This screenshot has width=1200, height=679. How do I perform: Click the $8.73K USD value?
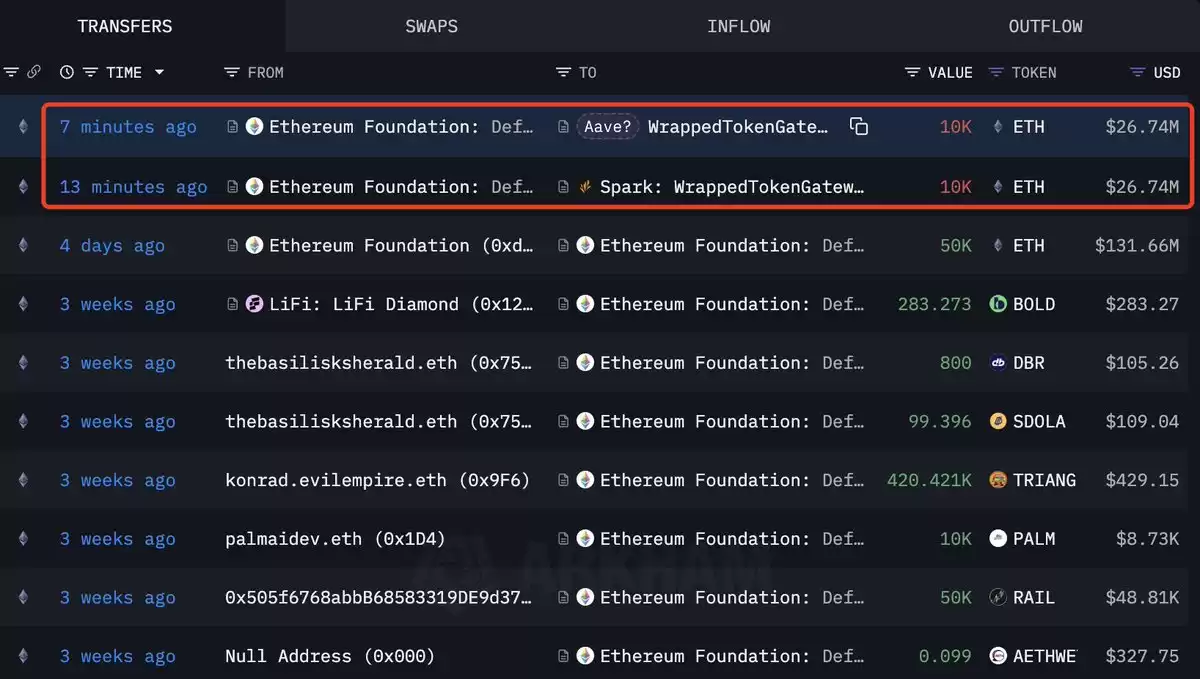1148,539
